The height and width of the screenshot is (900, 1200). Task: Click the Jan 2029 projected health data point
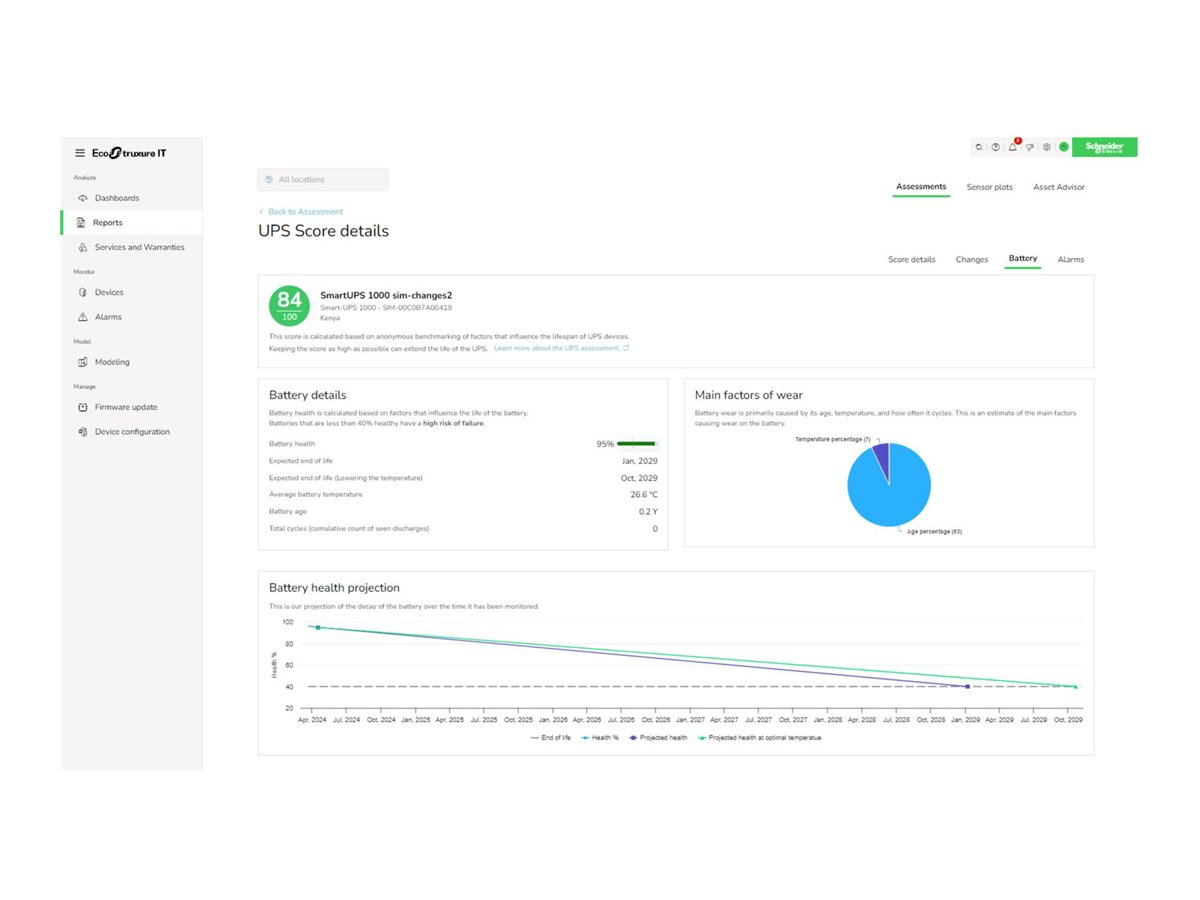click(967, 686)
